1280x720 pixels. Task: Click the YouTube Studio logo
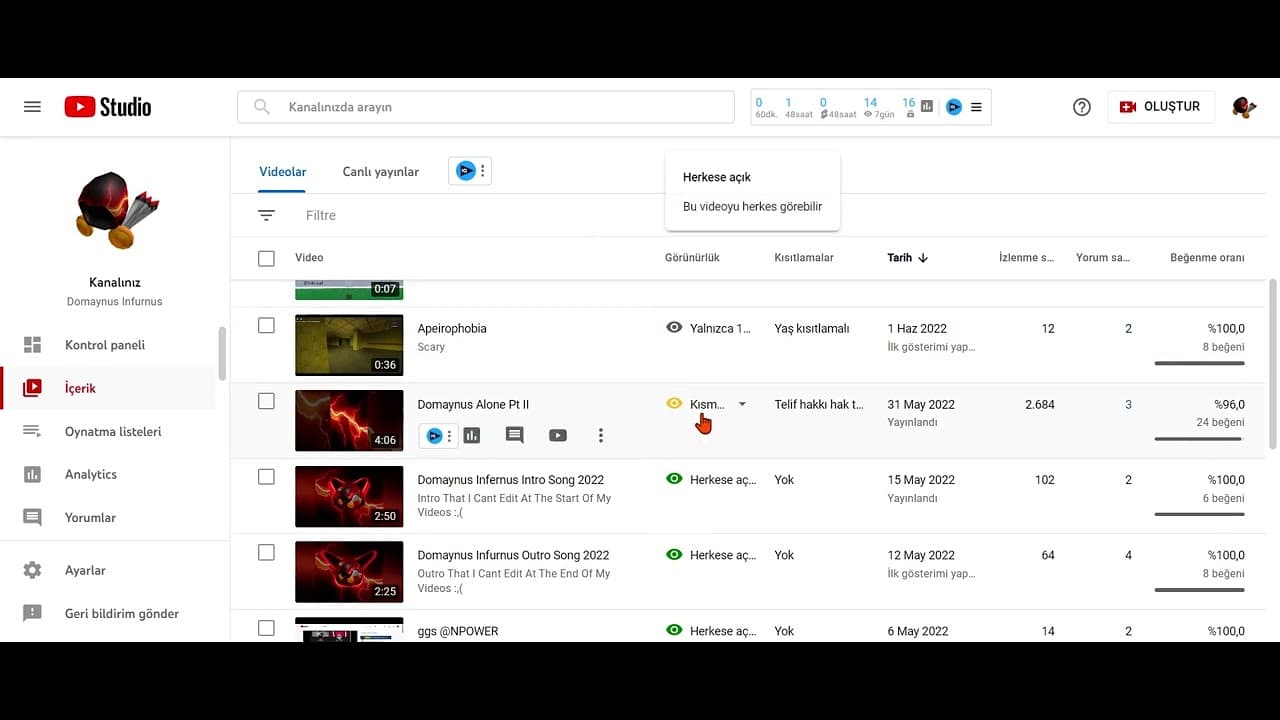pos(108,107)
